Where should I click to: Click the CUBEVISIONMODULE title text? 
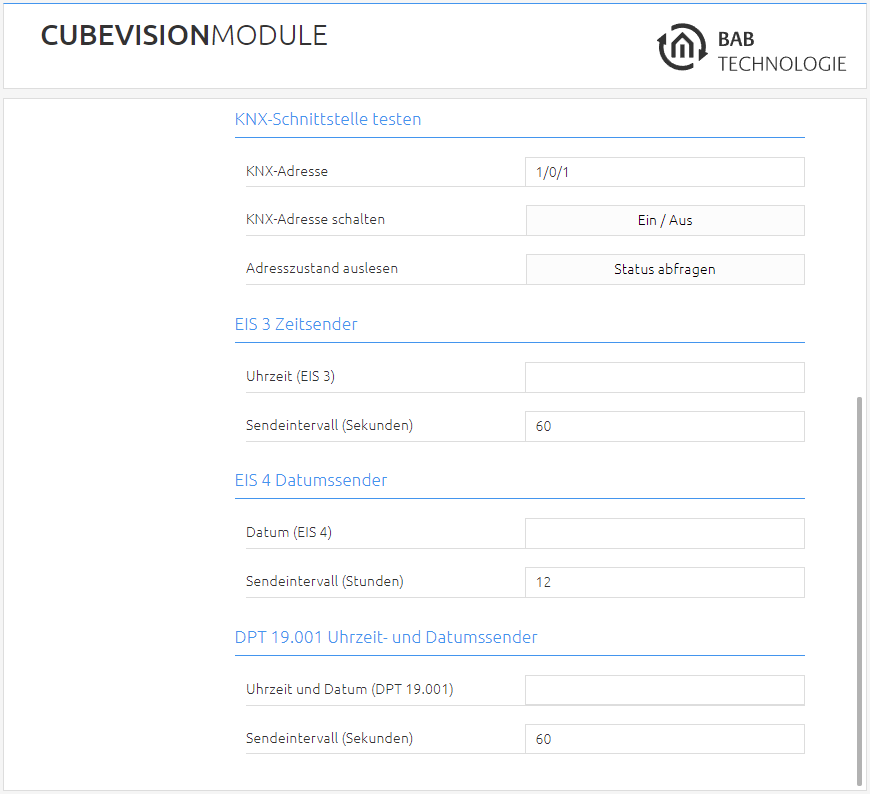(184, 36)
